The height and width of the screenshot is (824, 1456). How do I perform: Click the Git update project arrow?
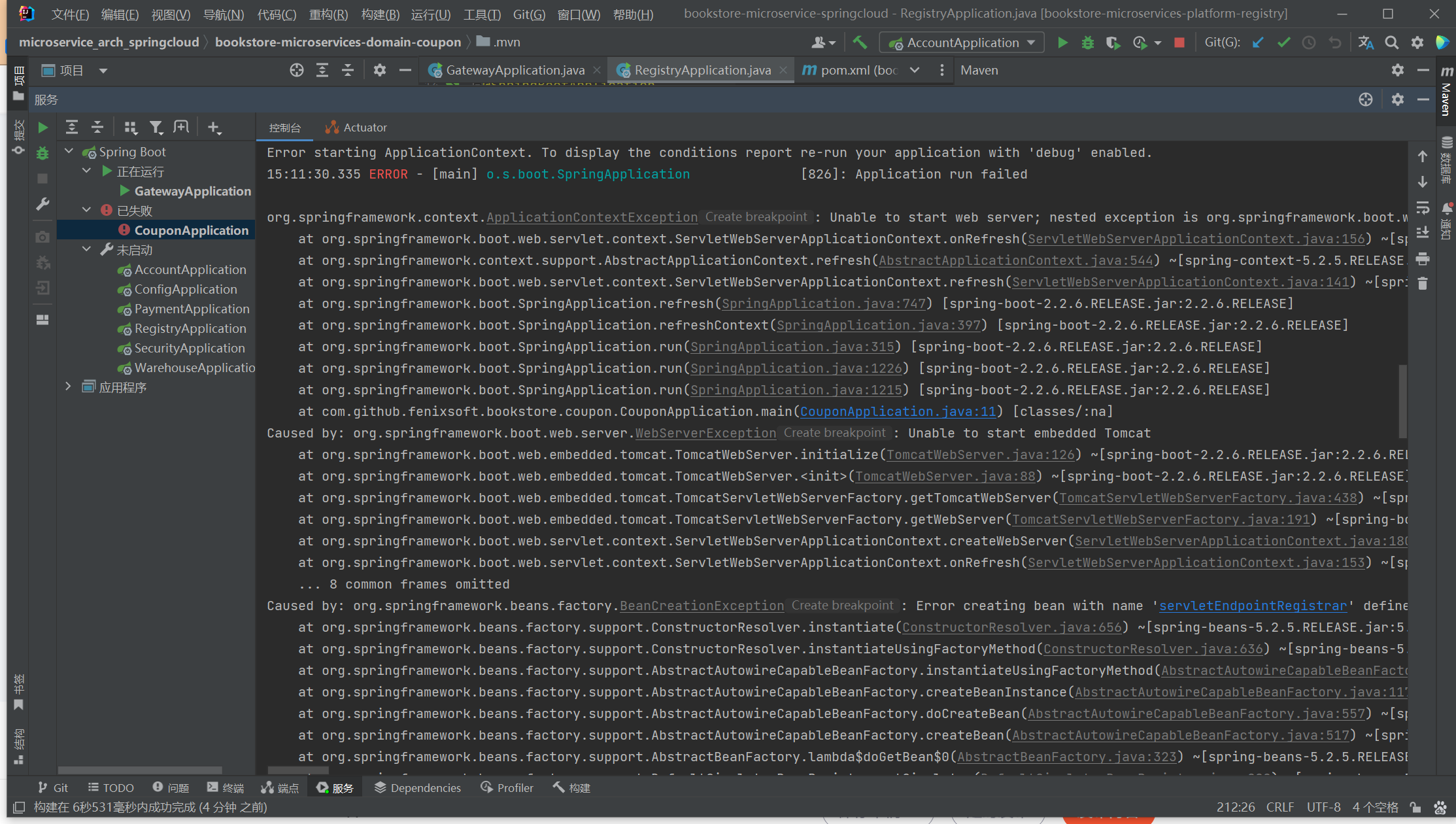tap(1258, 43)
